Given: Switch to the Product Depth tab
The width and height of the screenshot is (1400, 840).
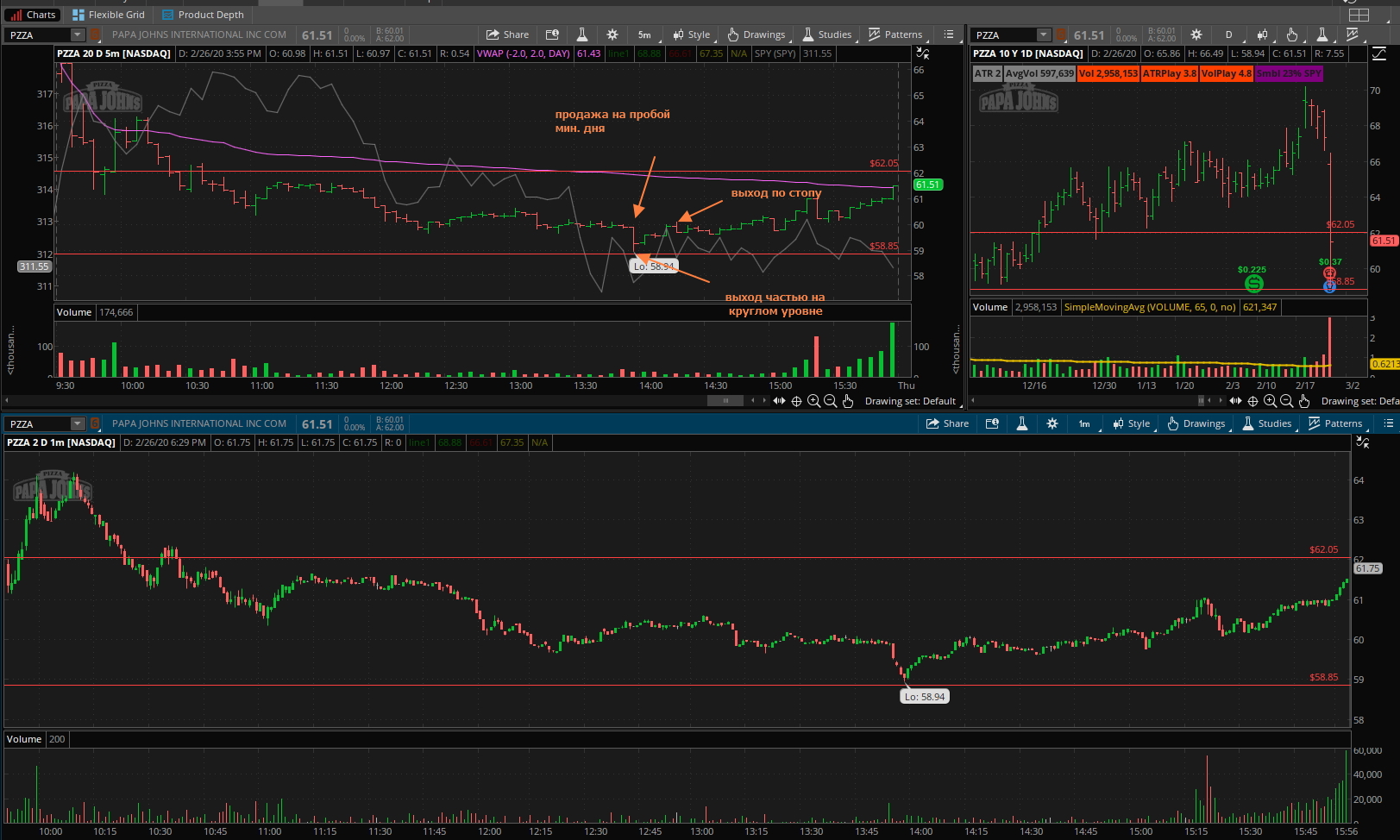Looking at the screenshot, I should [x=203, y=15].
